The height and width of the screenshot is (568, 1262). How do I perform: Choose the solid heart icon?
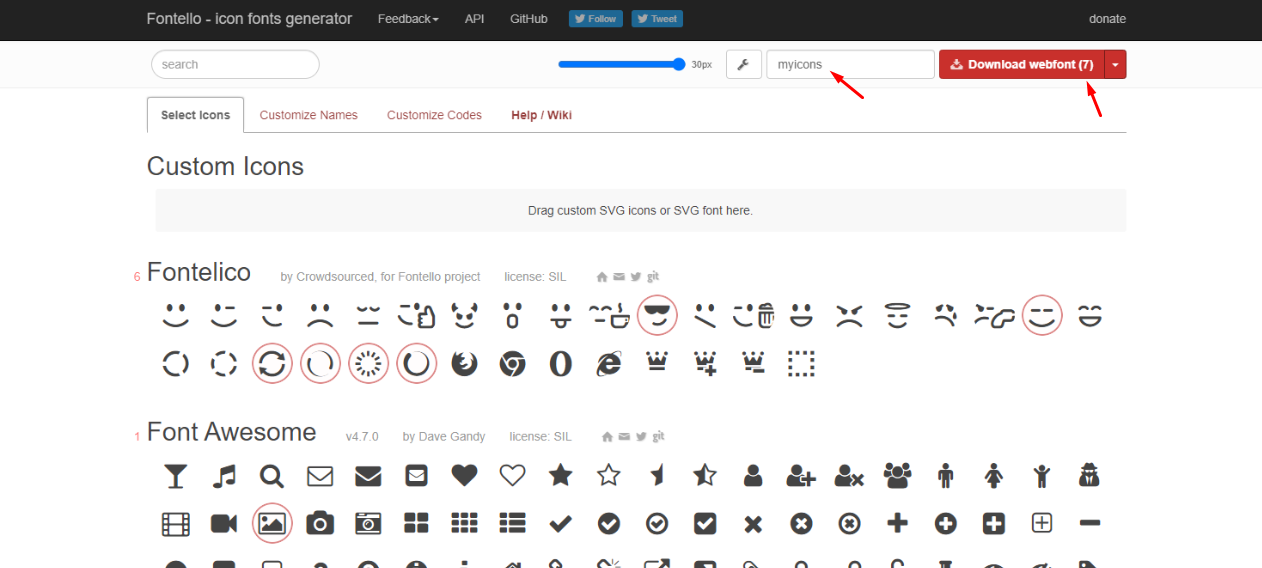click(x=464, y=475)
